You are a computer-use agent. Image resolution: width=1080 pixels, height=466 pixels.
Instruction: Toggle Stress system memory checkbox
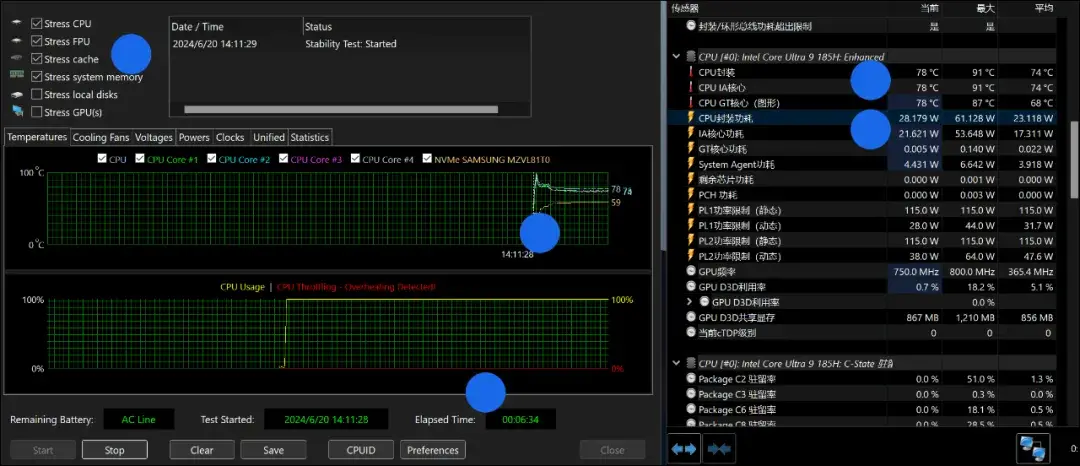pyautogui.click(x=37, y=76)
